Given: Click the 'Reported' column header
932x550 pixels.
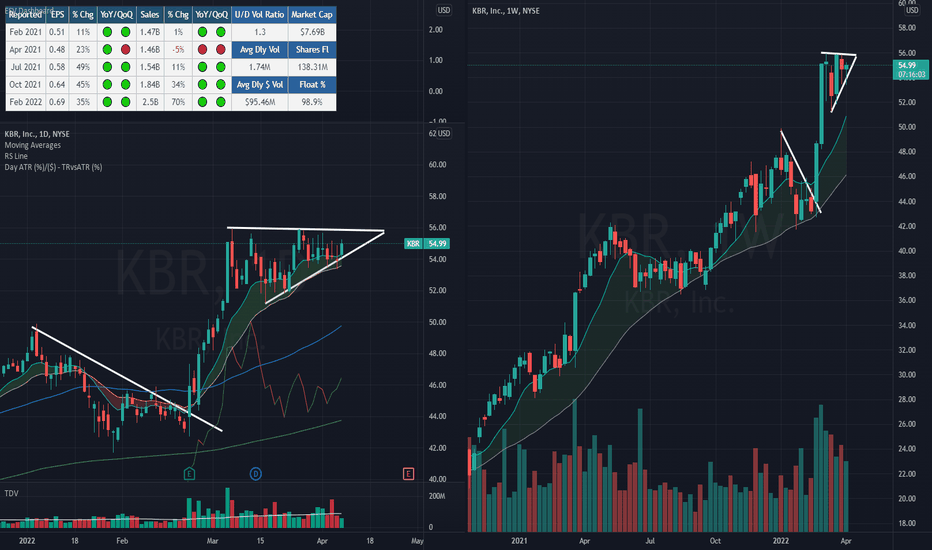Looking at the screenshot, I should click(x=26, y=15).
